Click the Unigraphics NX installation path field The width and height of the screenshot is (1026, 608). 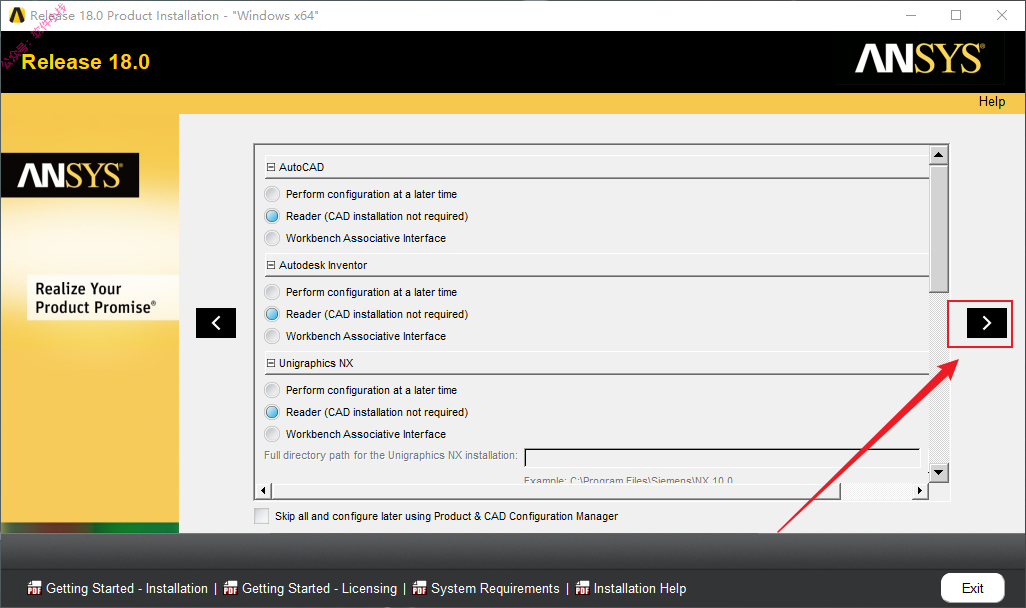point(722,457)
